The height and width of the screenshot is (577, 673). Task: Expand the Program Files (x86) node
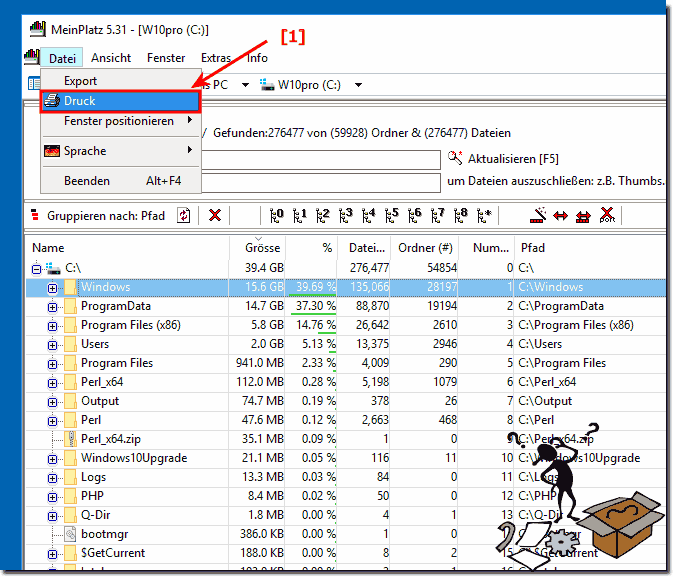coord(52,326)
